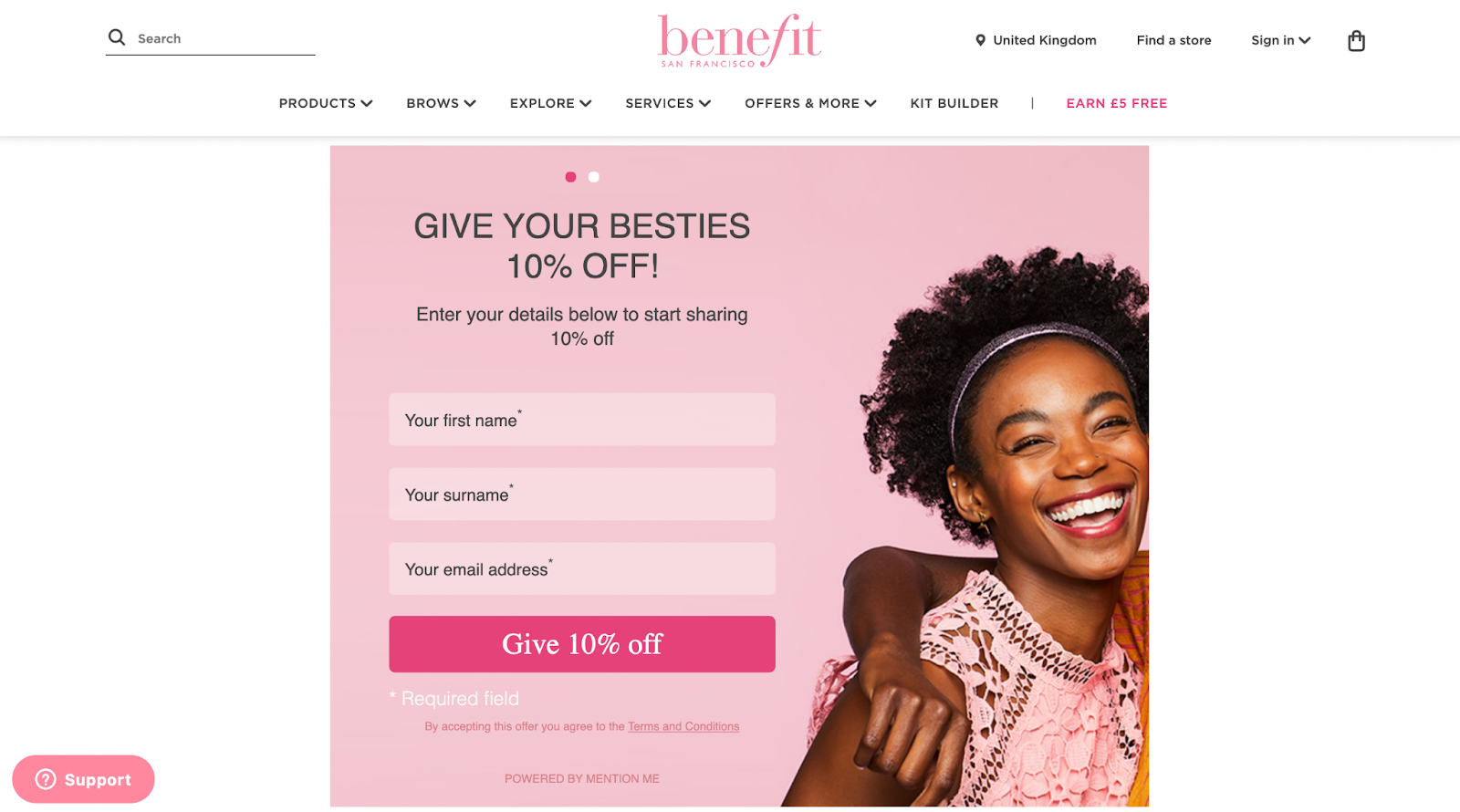Screen dimensions: 1460x812
Task: Open the Sign in dropdown
Action: 1280,40
